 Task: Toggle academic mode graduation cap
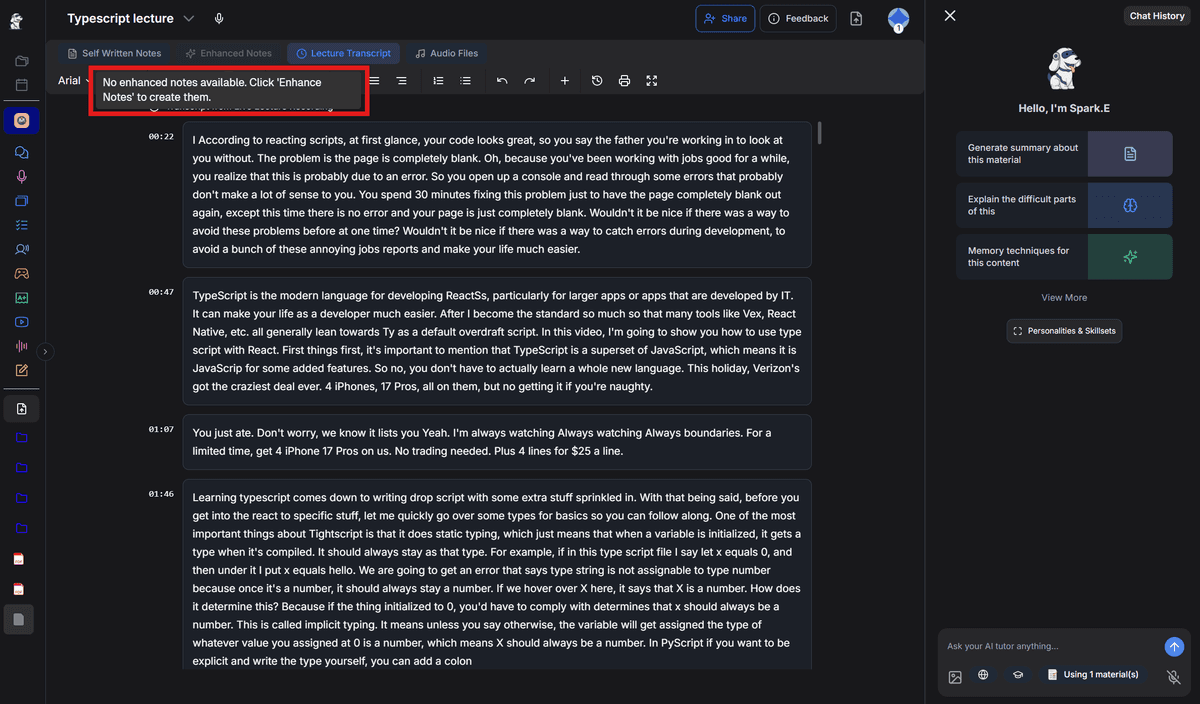coord(1018,675)
